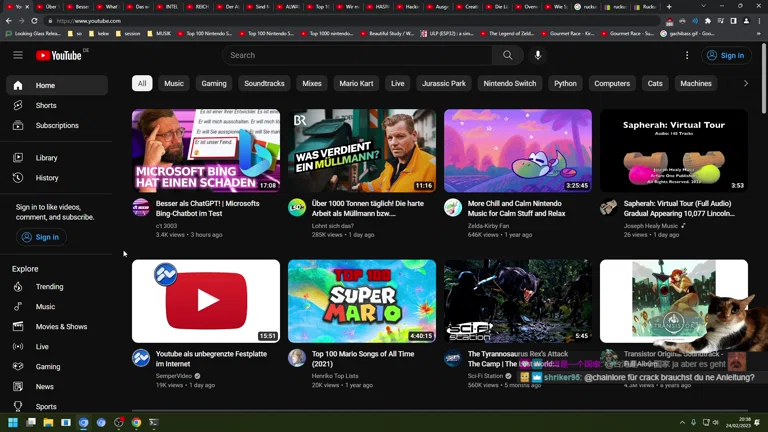The image size is (768, 432).
Task: Click the sidebar Sign in button
Action: (x=40, y=237)
